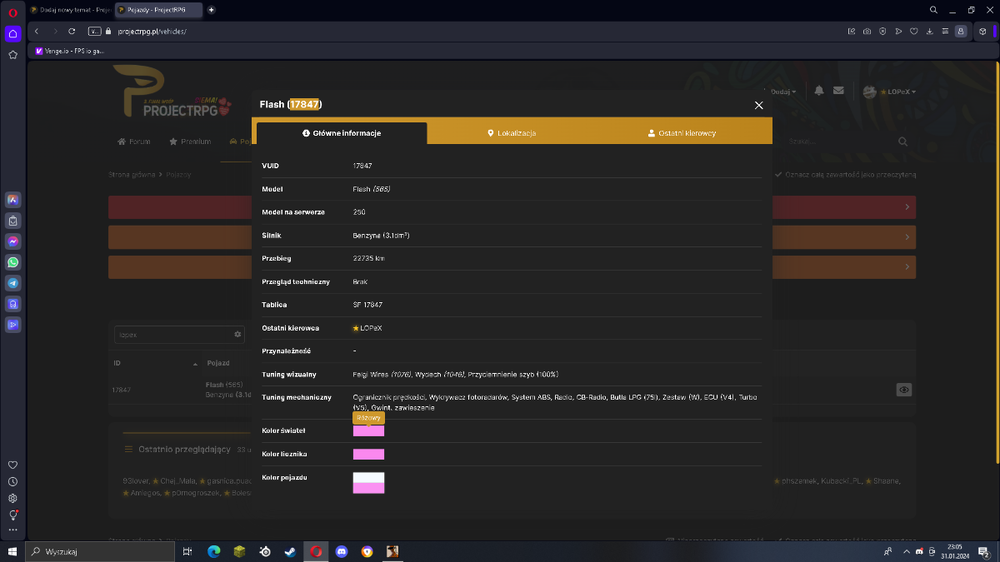Expand the red banner row chevron
This screenshot has width=1000, height=562.
907,207
